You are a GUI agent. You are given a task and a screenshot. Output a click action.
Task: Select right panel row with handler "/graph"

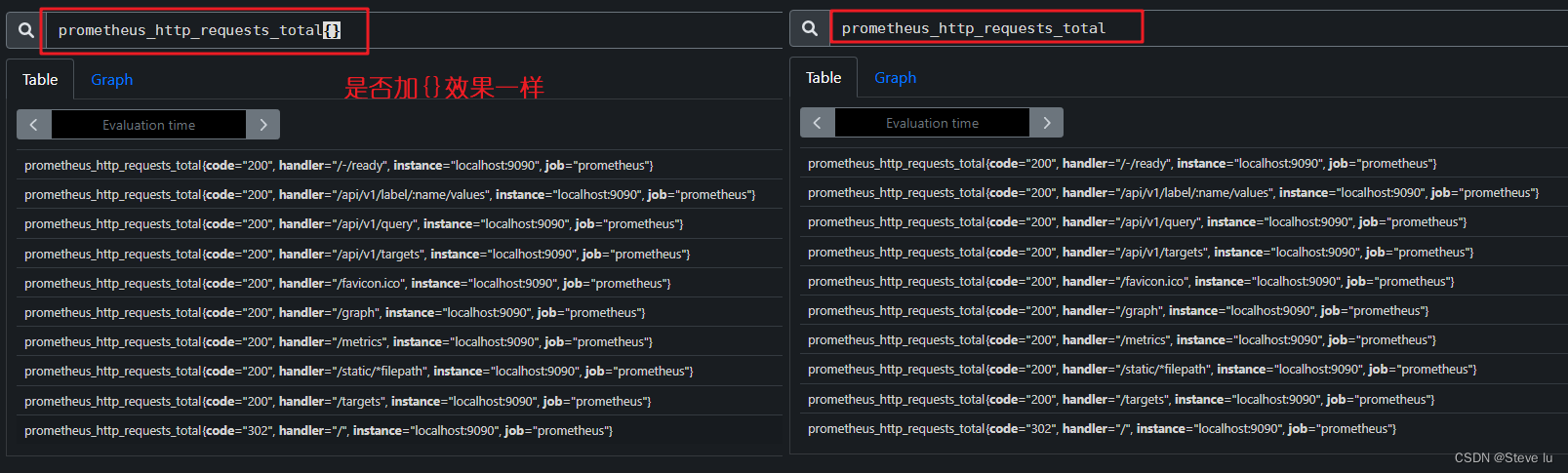(1184, 310)
